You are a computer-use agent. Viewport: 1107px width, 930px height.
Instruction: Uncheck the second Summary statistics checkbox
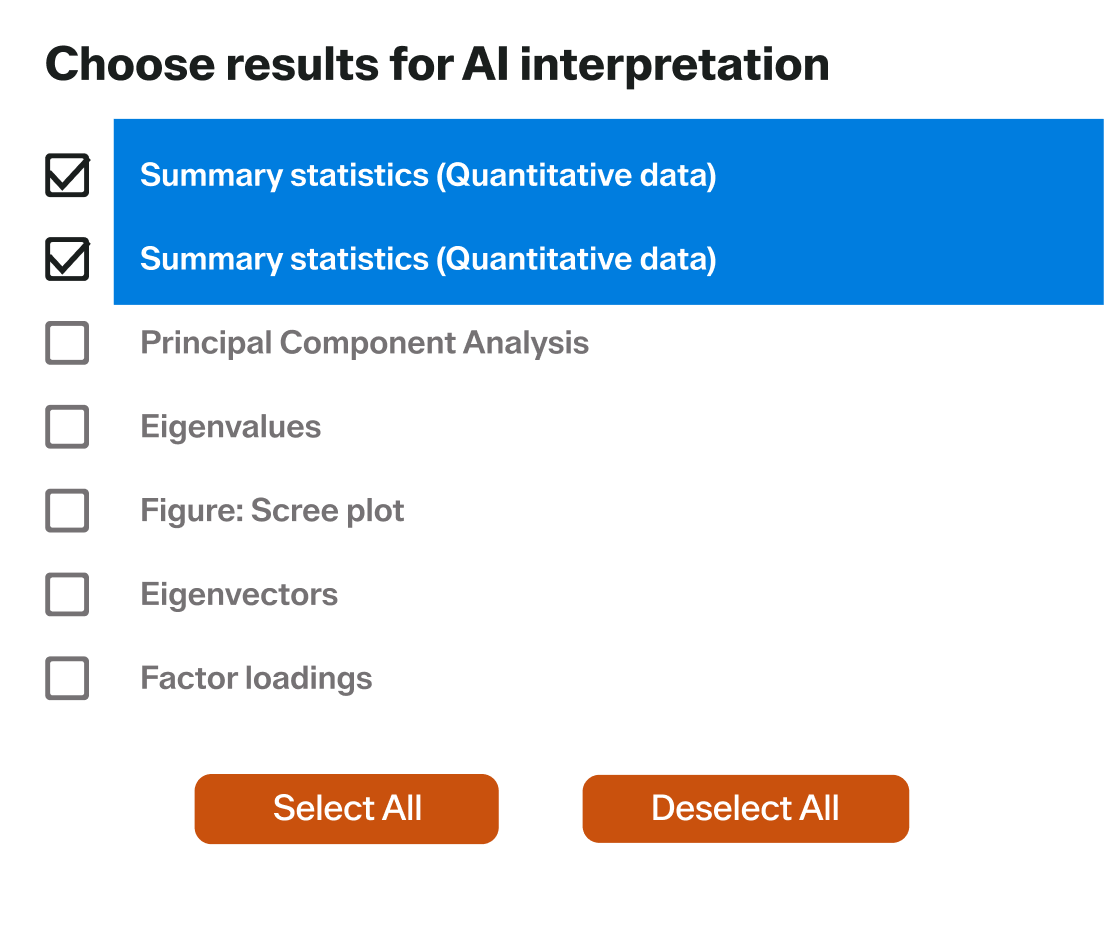point(67,260)
